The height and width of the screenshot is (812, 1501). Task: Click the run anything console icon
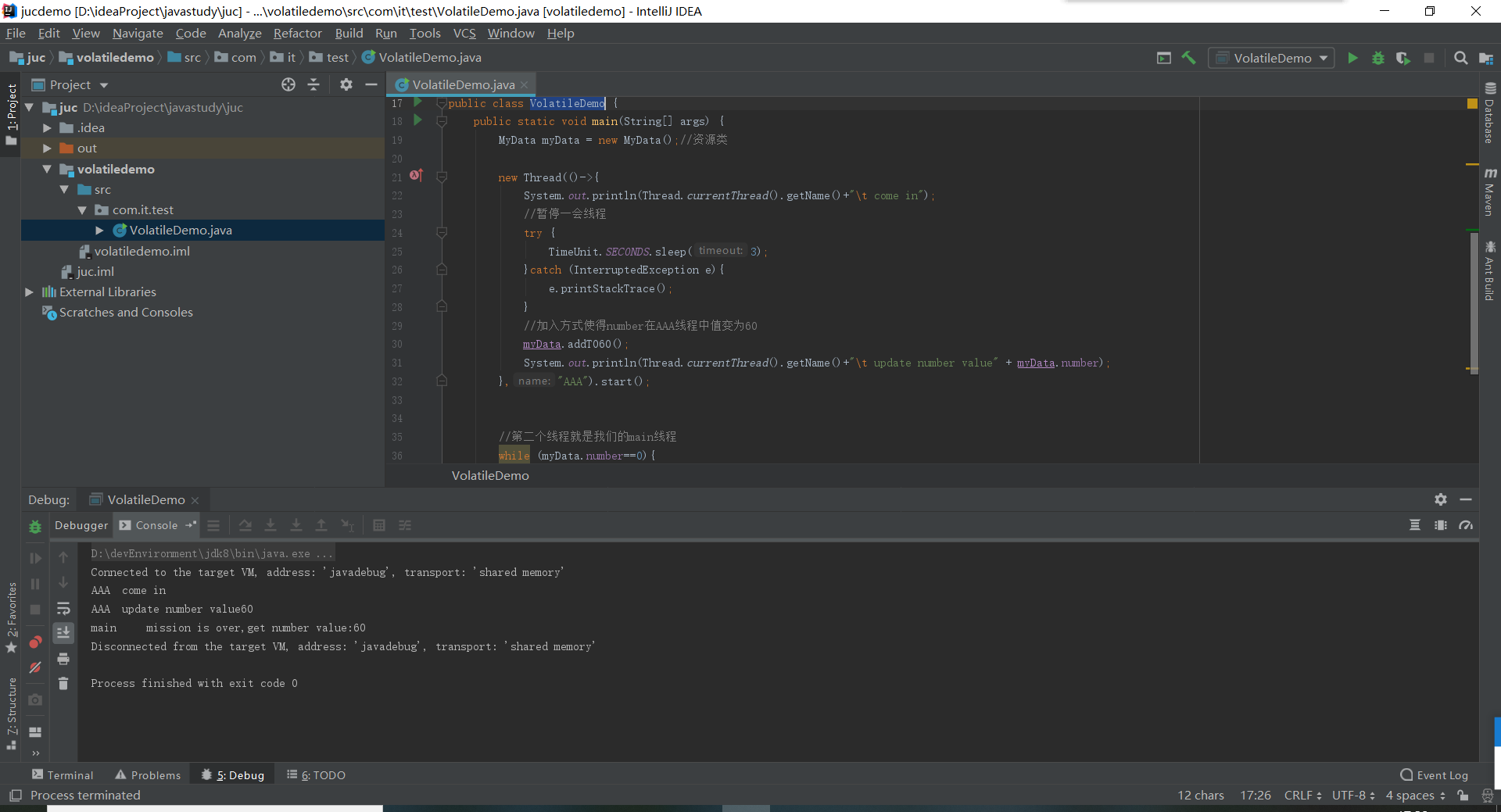(x=1164, y=58)
